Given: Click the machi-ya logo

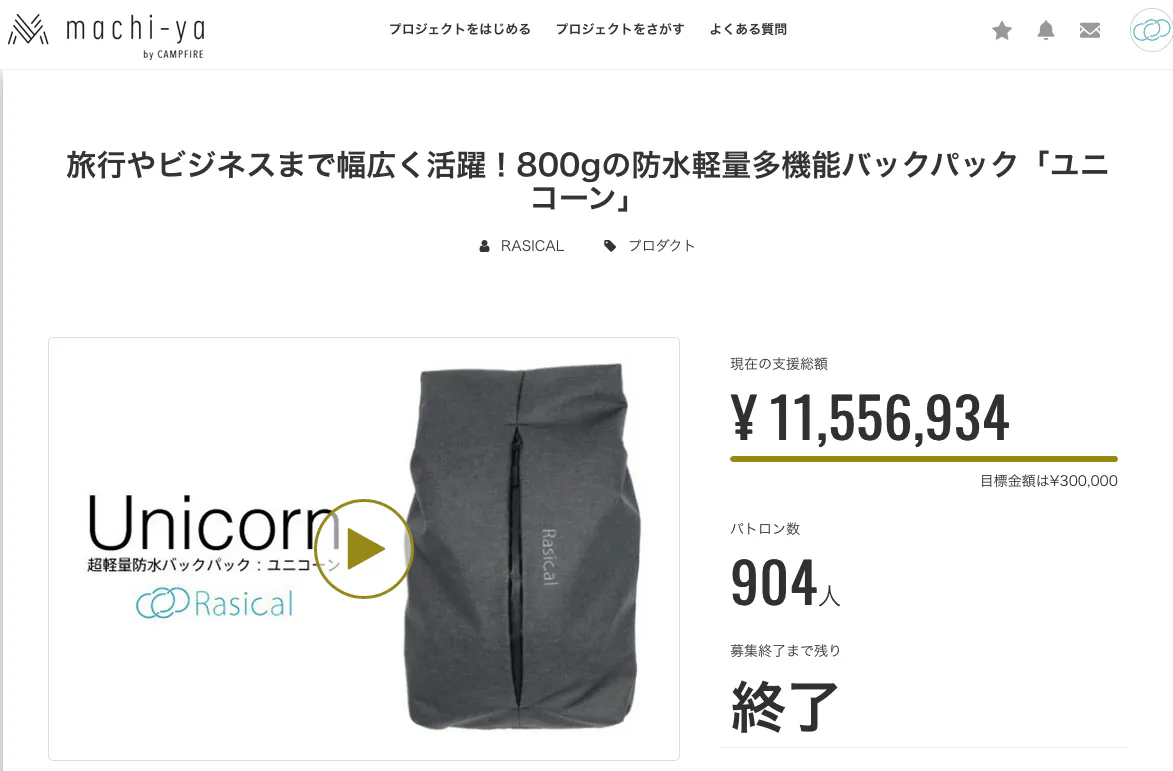Looking at the screenshot, I should [105, 35].
